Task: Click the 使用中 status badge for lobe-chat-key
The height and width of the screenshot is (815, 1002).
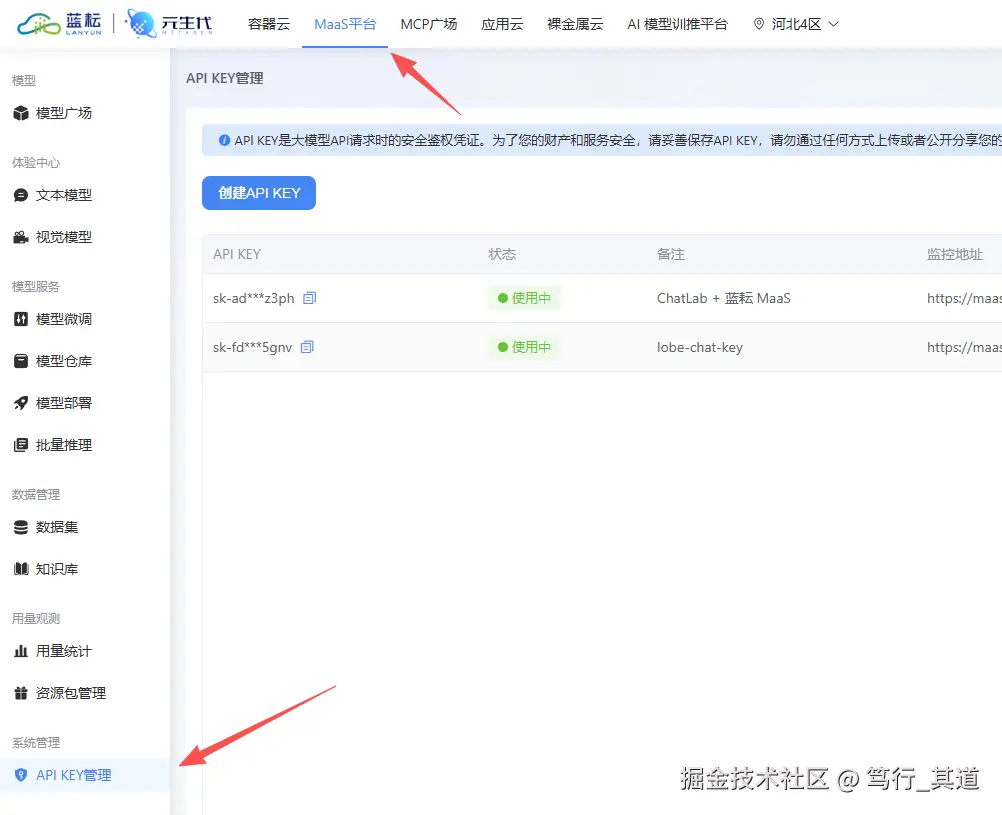Action: click(x=524, y=347)
